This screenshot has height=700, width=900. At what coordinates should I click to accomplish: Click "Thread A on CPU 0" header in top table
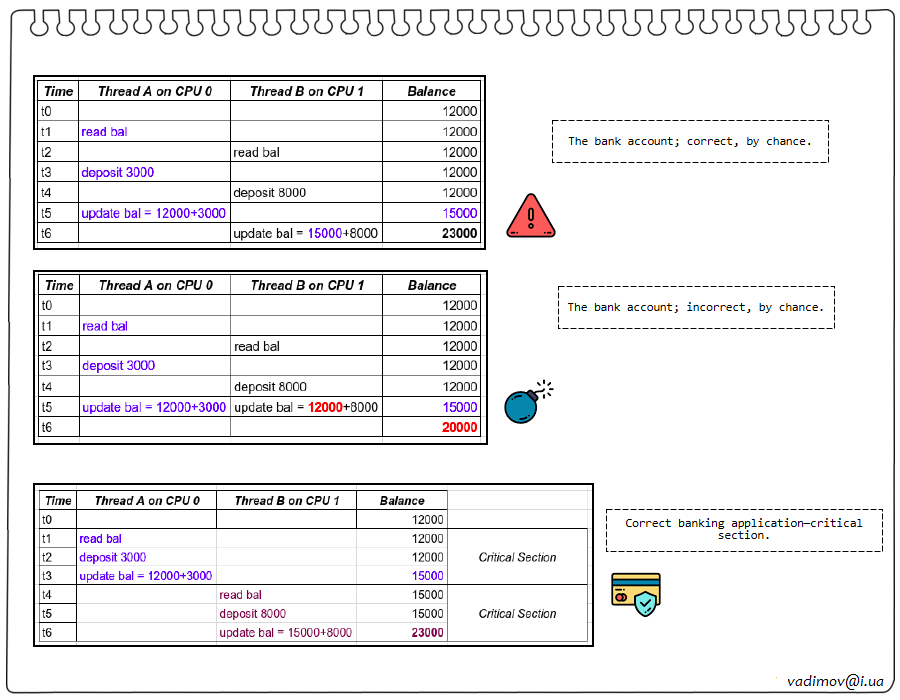click(x=154, y=91)
